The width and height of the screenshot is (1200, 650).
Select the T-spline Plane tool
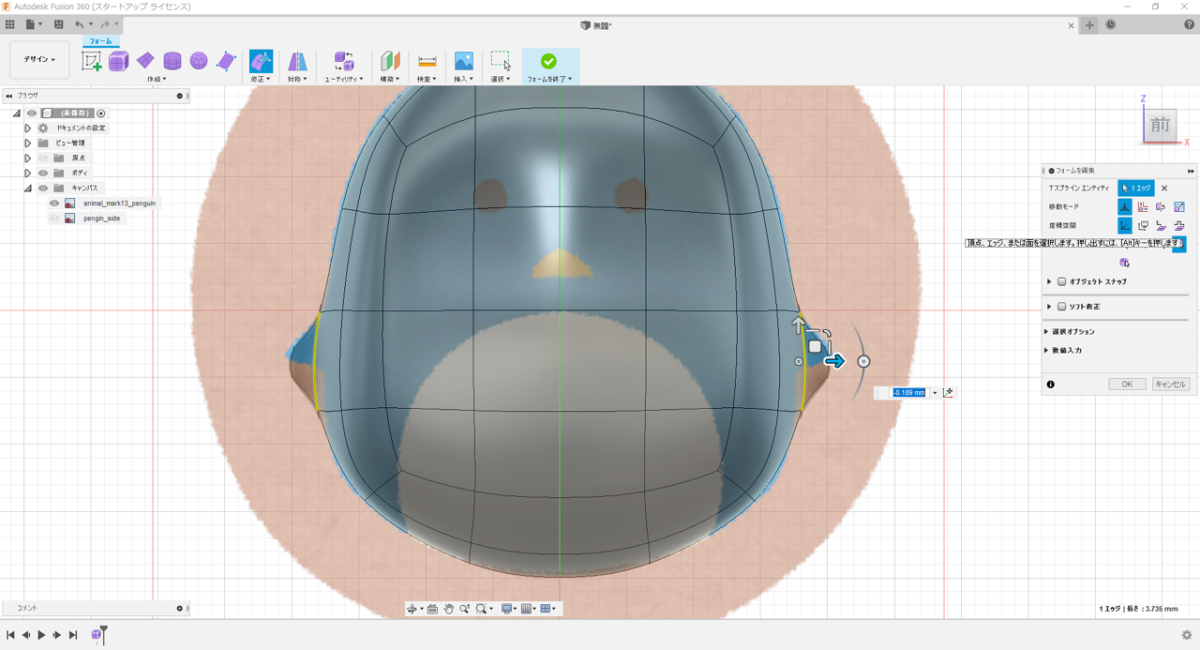(x=146, y=61)
